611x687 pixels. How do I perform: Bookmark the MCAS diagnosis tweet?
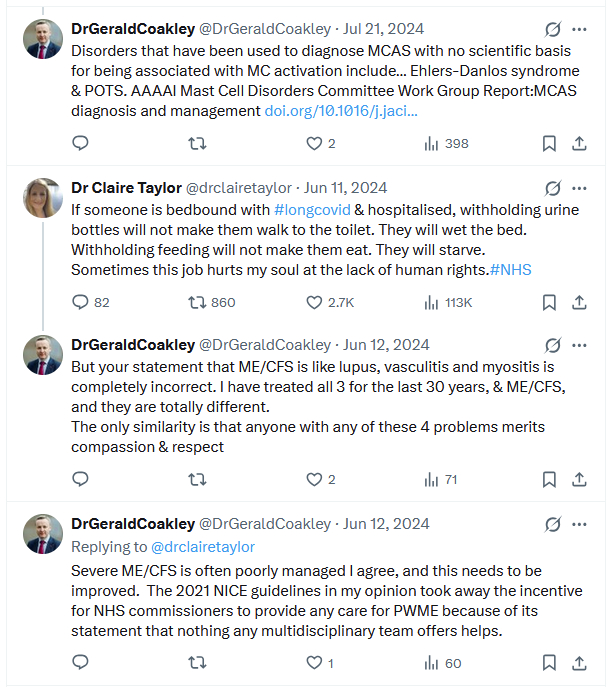(x=549, y=144)
